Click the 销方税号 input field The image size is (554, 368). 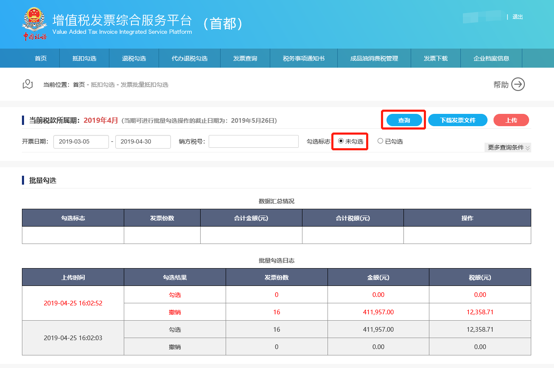[253, 141]
